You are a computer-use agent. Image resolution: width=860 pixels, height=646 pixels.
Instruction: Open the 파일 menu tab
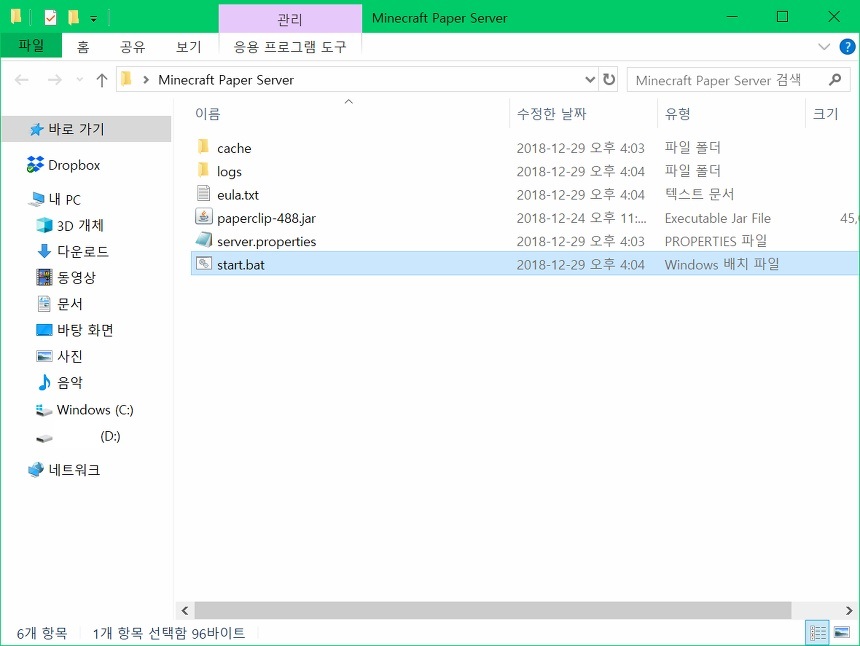[31, 45]
